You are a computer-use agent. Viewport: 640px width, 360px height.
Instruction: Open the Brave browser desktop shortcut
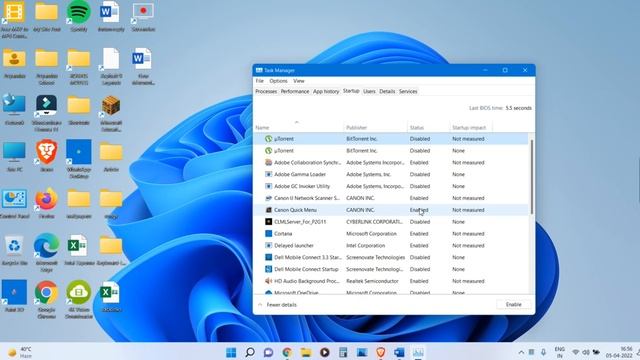click(47, 156)
